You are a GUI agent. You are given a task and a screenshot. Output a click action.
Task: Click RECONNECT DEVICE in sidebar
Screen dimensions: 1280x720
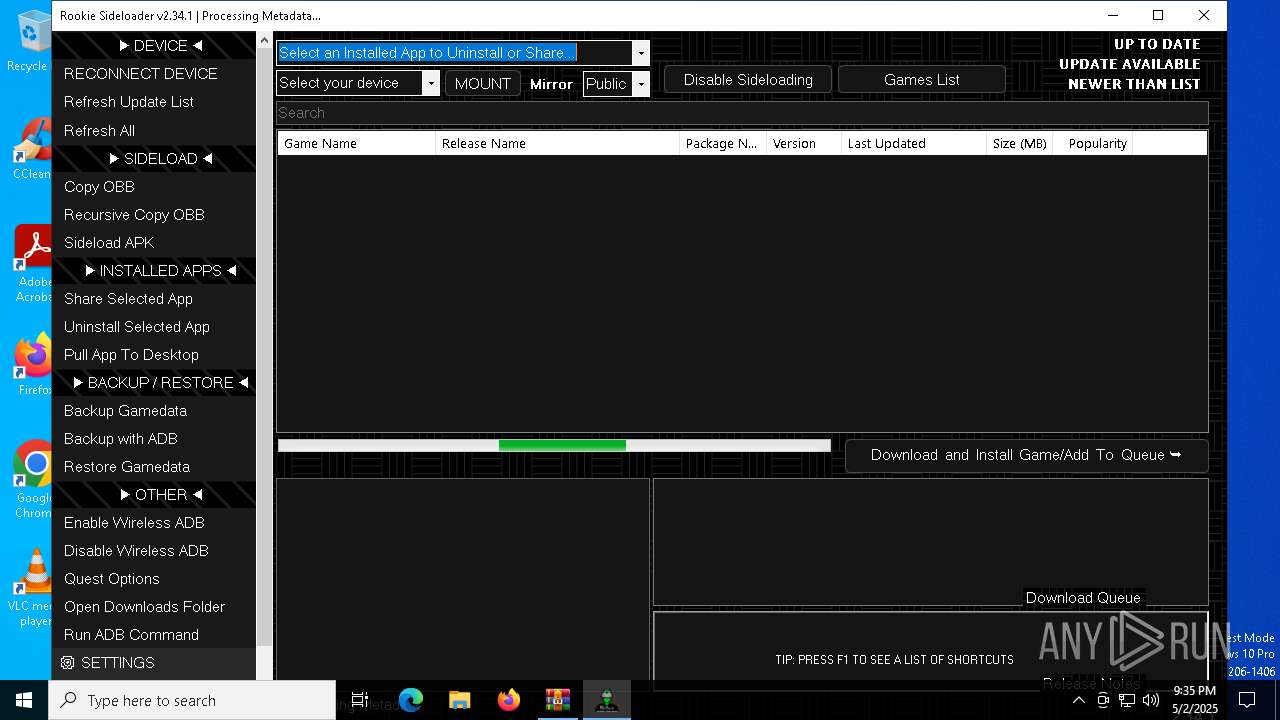pos(154,74)
